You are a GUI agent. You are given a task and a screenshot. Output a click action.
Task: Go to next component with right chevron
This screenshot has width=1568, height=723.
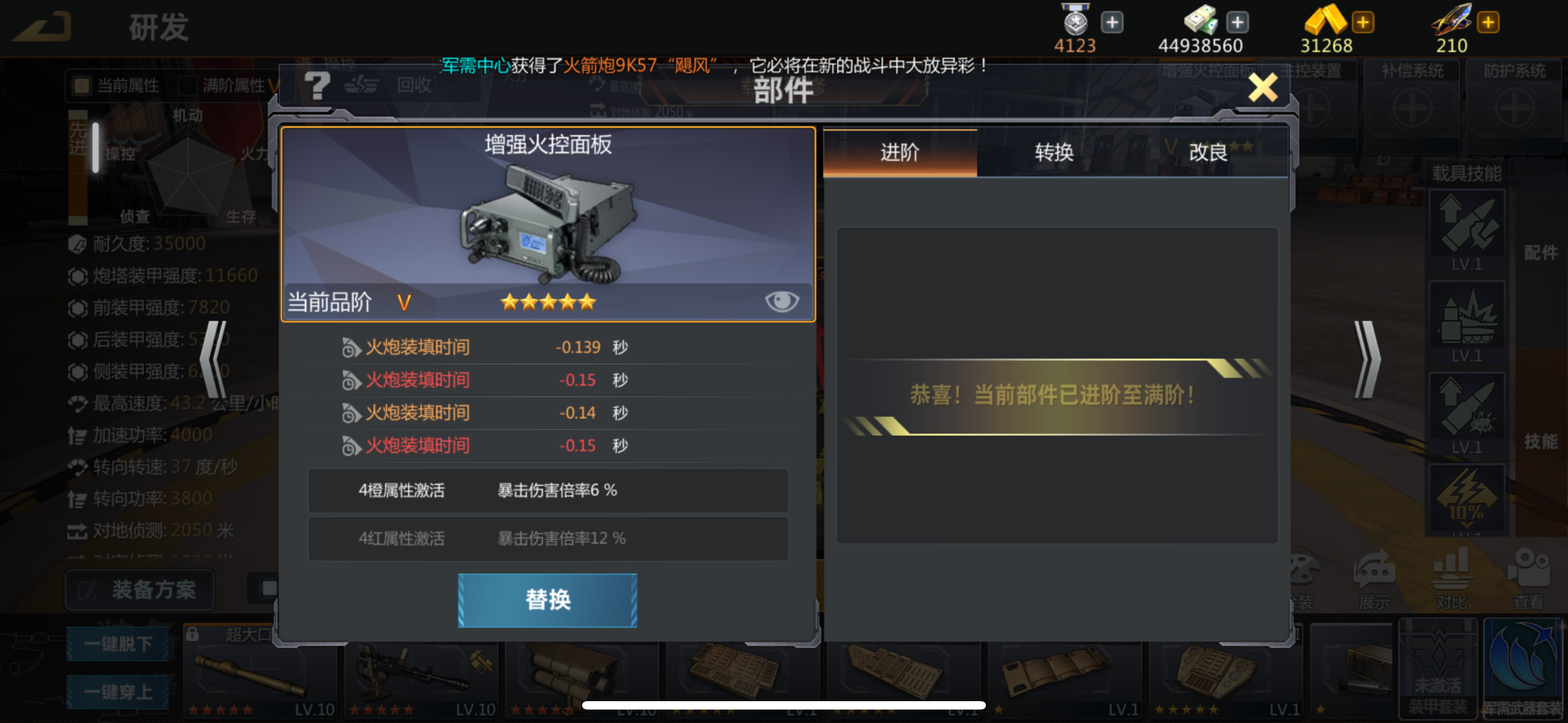pos(1367,359)
